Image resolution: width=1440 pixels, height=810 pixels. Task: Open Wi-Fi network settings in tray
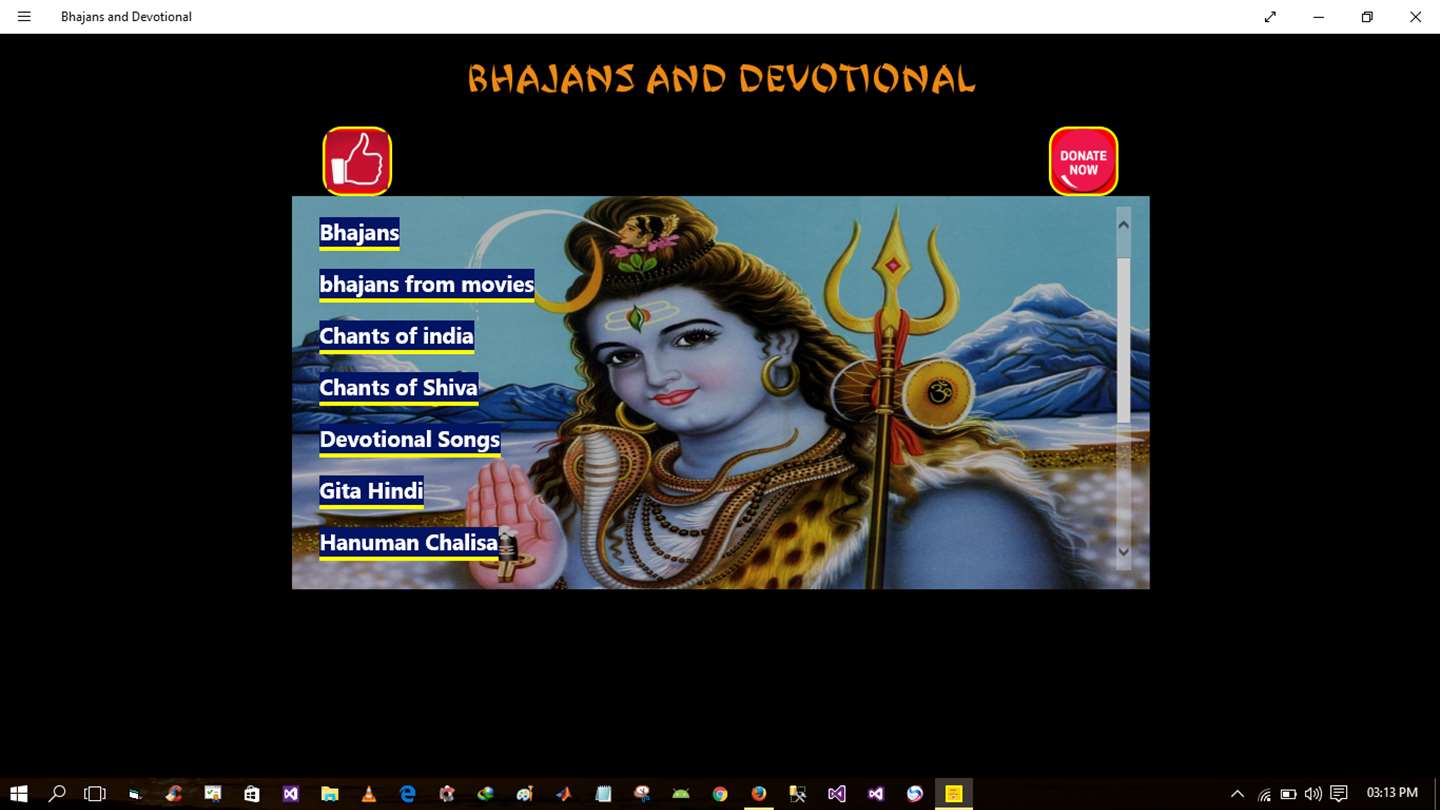[x=1264, y=794]
